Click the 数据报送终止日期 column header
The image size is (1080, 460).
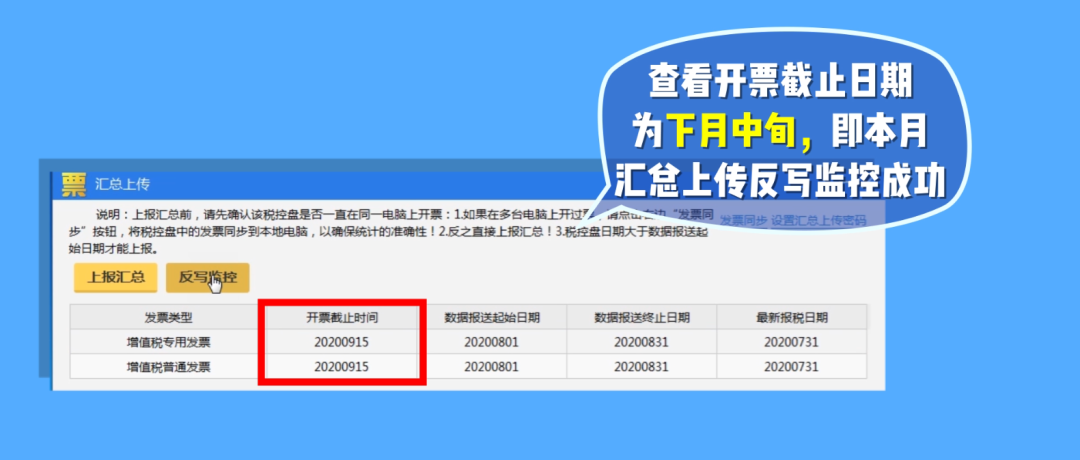[642, 318]
